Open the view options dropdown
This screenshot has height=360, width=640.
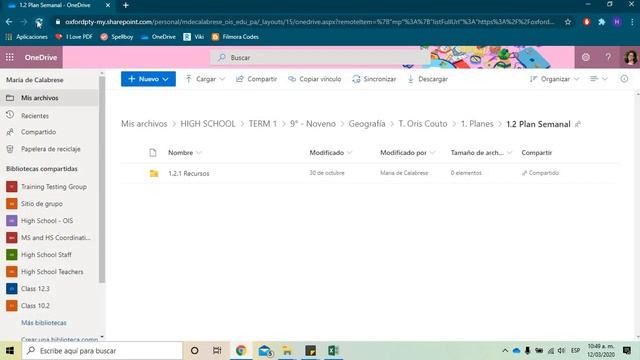click(x=599, y=79)
